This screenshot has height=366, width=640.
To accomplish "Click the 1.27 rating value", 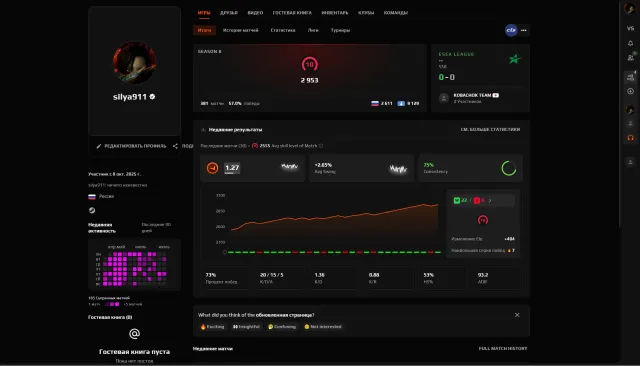I will point(232,168).
